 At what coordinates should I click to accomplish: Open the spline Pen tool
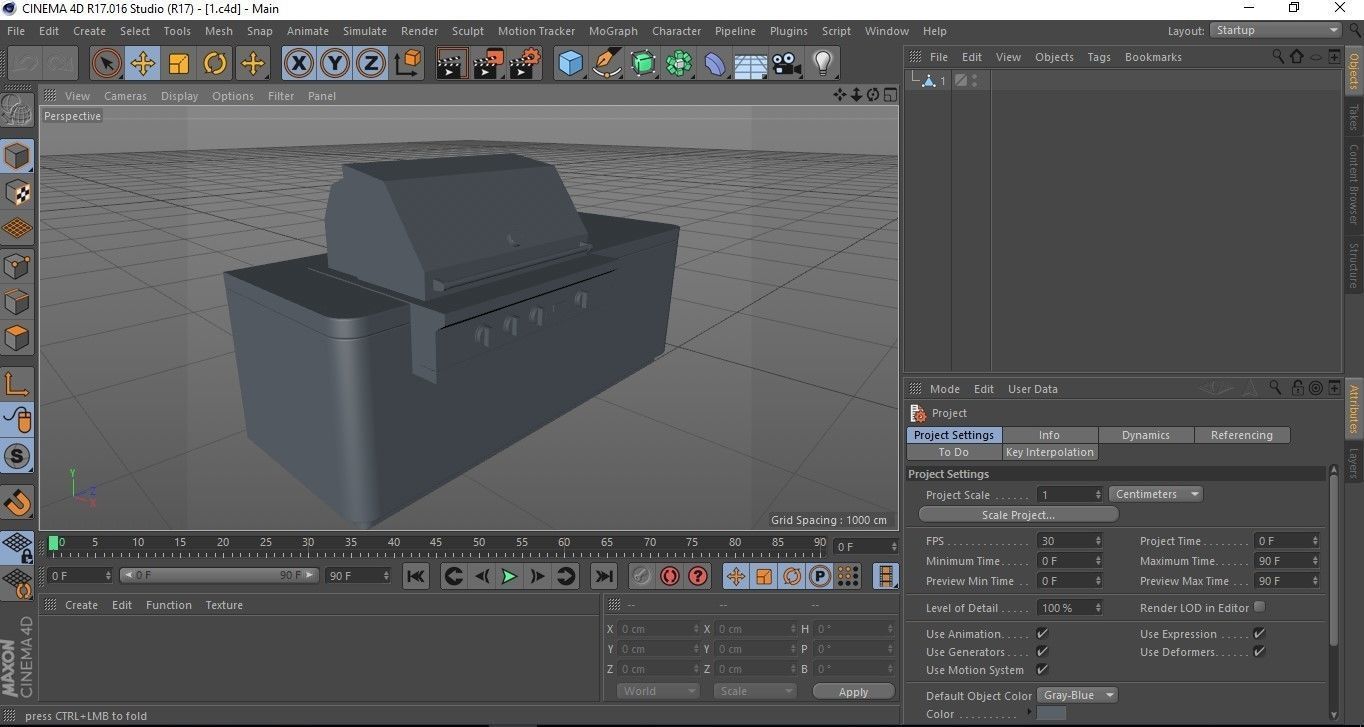tap(606, 64)
